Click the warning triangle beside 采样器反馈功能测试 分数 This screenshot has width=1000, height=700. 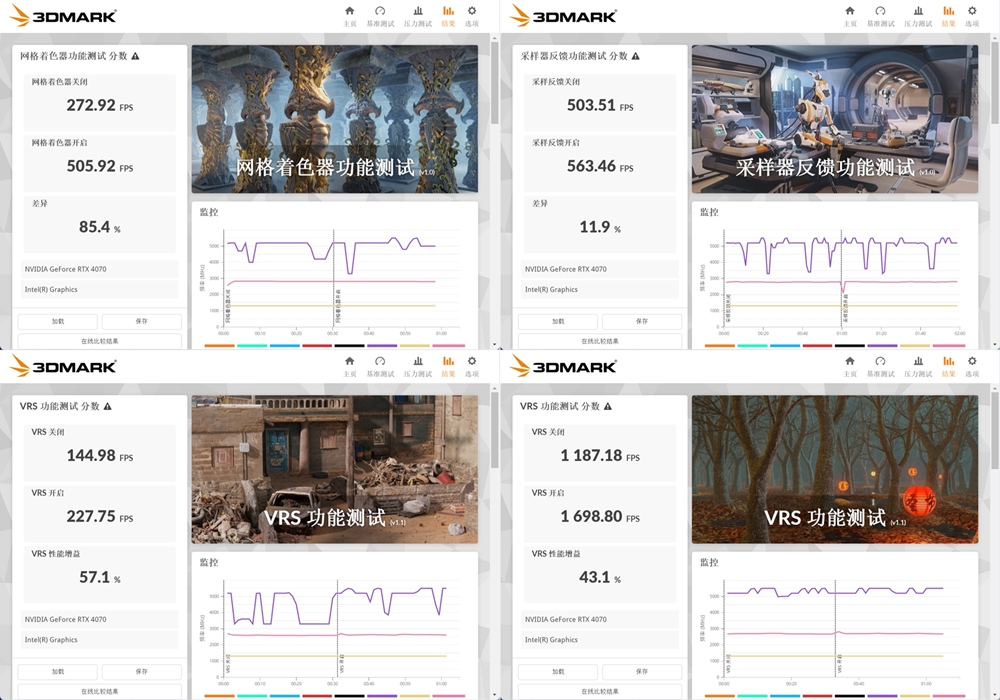point(635,56)
